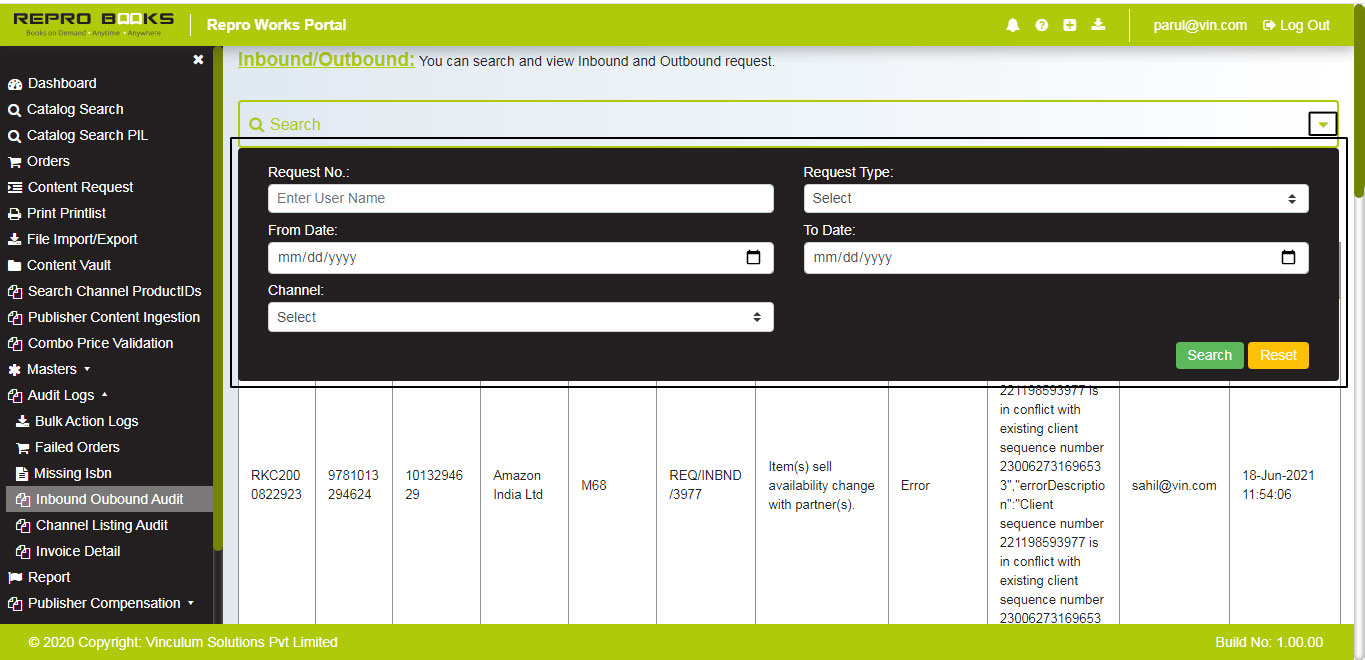This screenshot has height=660, width=1365.
Task: Click the File Import/Export icon
Action: point(14,239)
